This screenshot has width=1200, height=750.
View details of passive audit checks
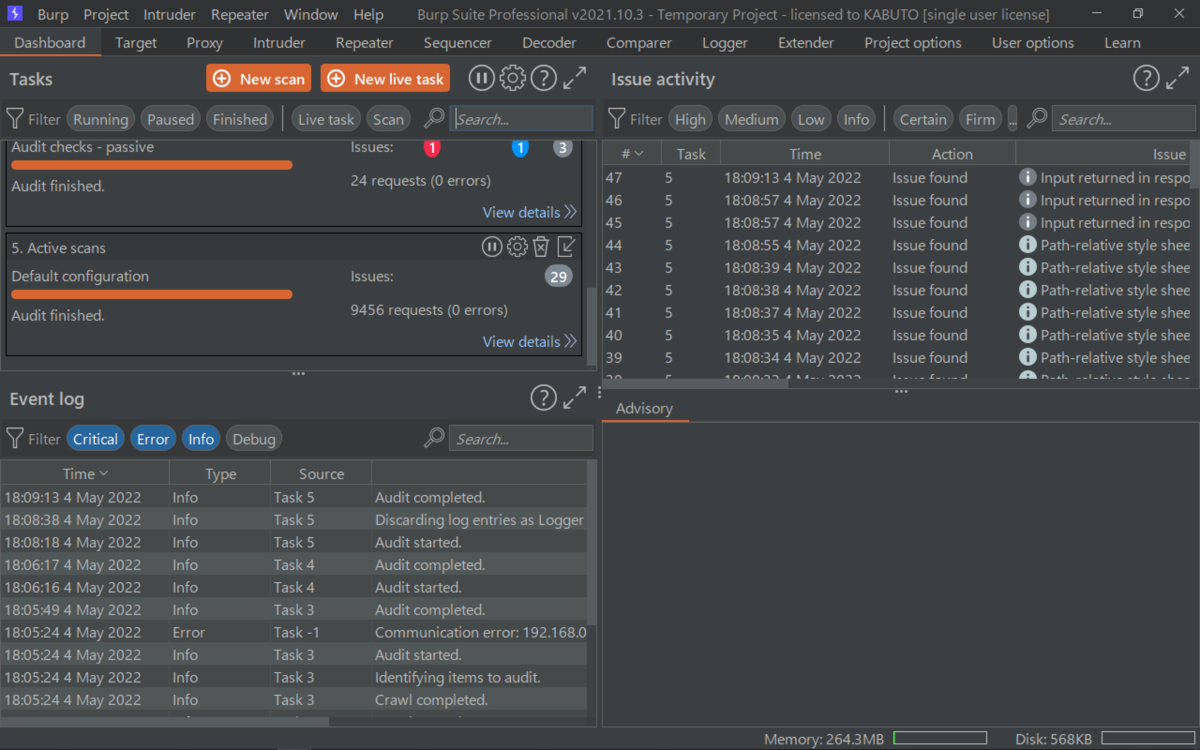click(x=530, y=212)
